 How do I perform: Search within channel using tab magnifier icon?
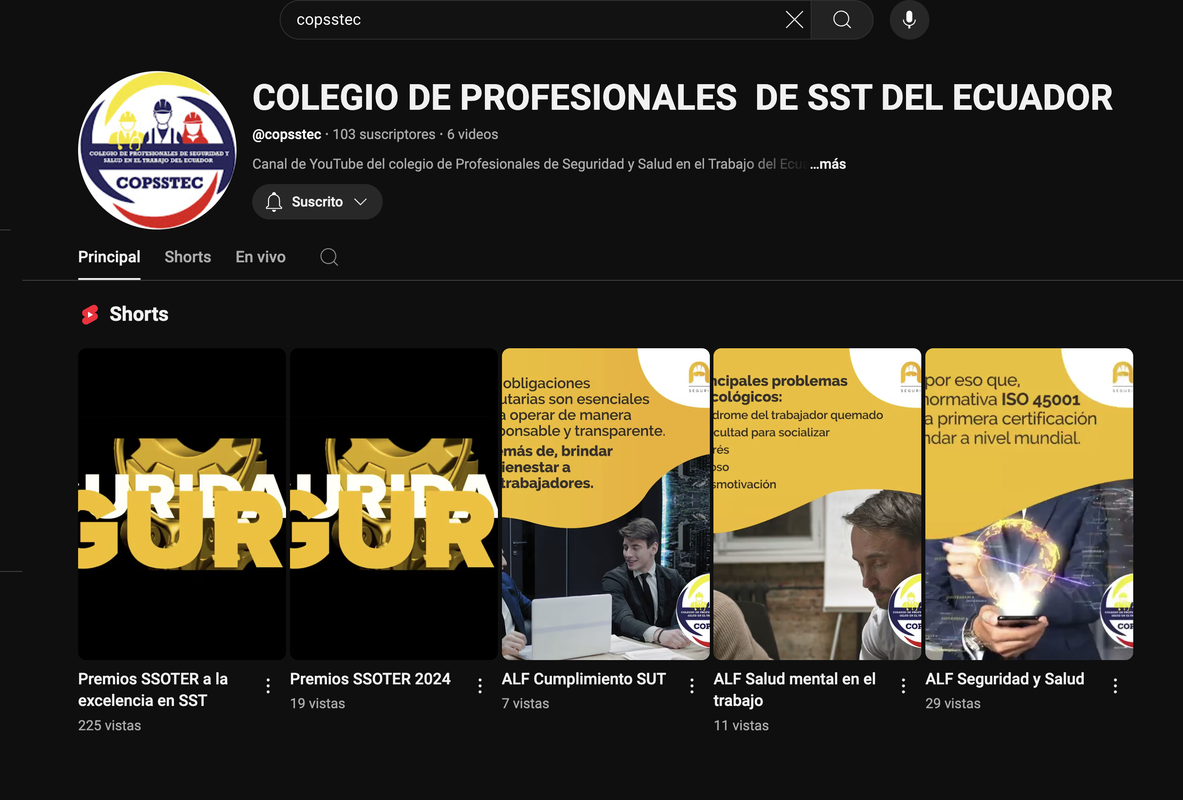point(329,257)
